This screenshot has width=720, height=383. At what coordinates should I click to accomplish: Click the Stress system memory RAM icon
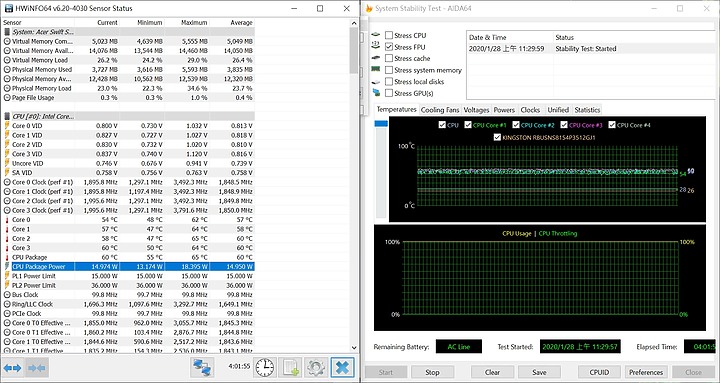pyautogui.click(x=376, y=69)
